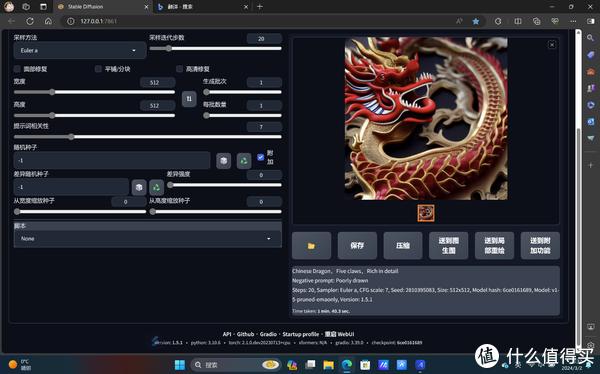Image resolution: width=600 pixels, height=374 pixels.
Task: Click the green recycle seed icon
Action: point(244,161)
